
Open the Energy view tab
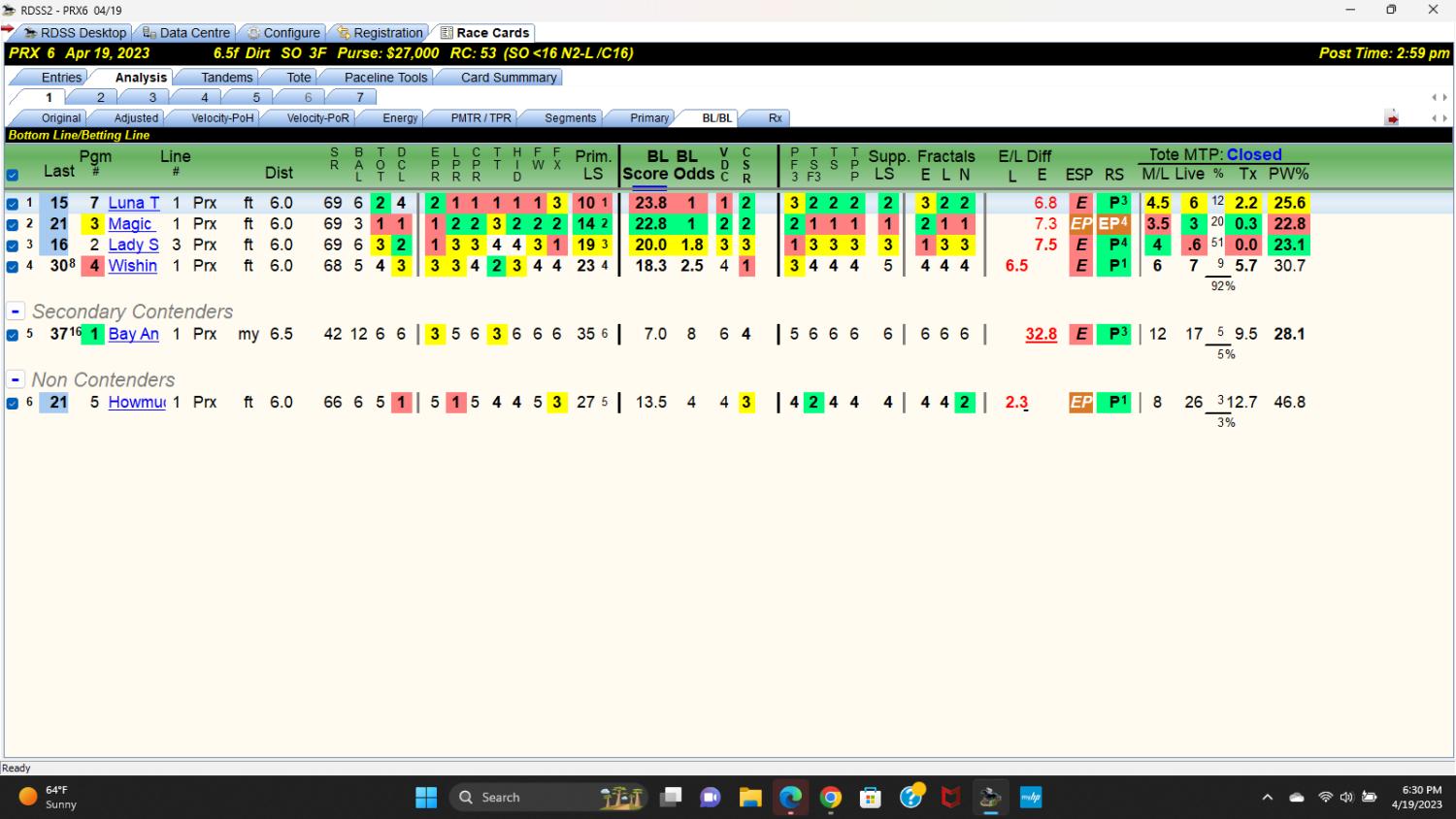(400, 118)
